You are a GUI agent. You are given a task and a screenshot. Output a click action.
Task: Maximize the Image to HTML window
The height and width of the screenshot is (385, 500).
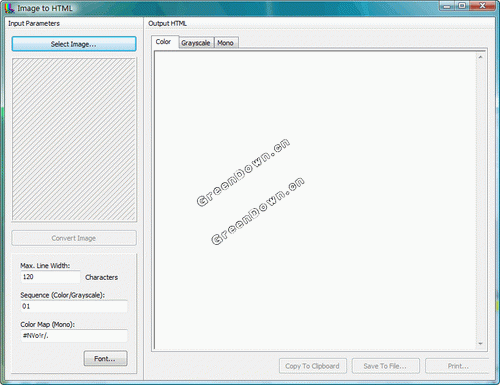462,6
